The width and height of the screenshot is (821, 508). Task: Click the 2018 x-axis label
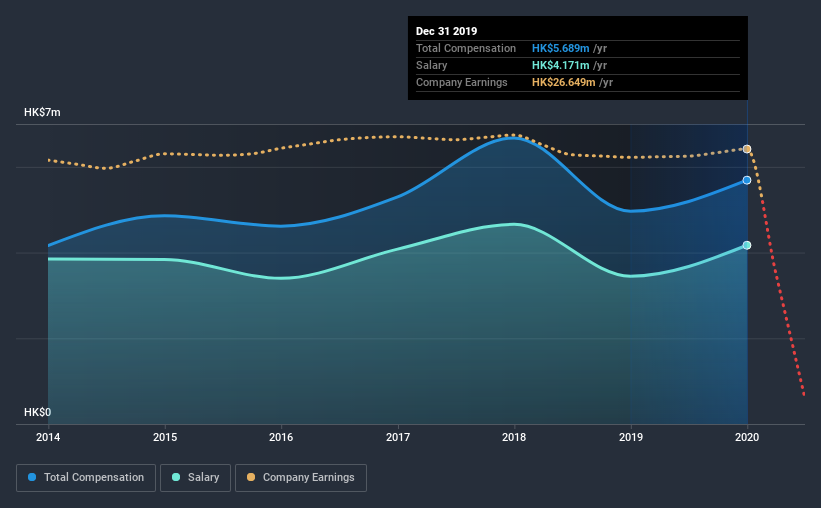point(514,437)
